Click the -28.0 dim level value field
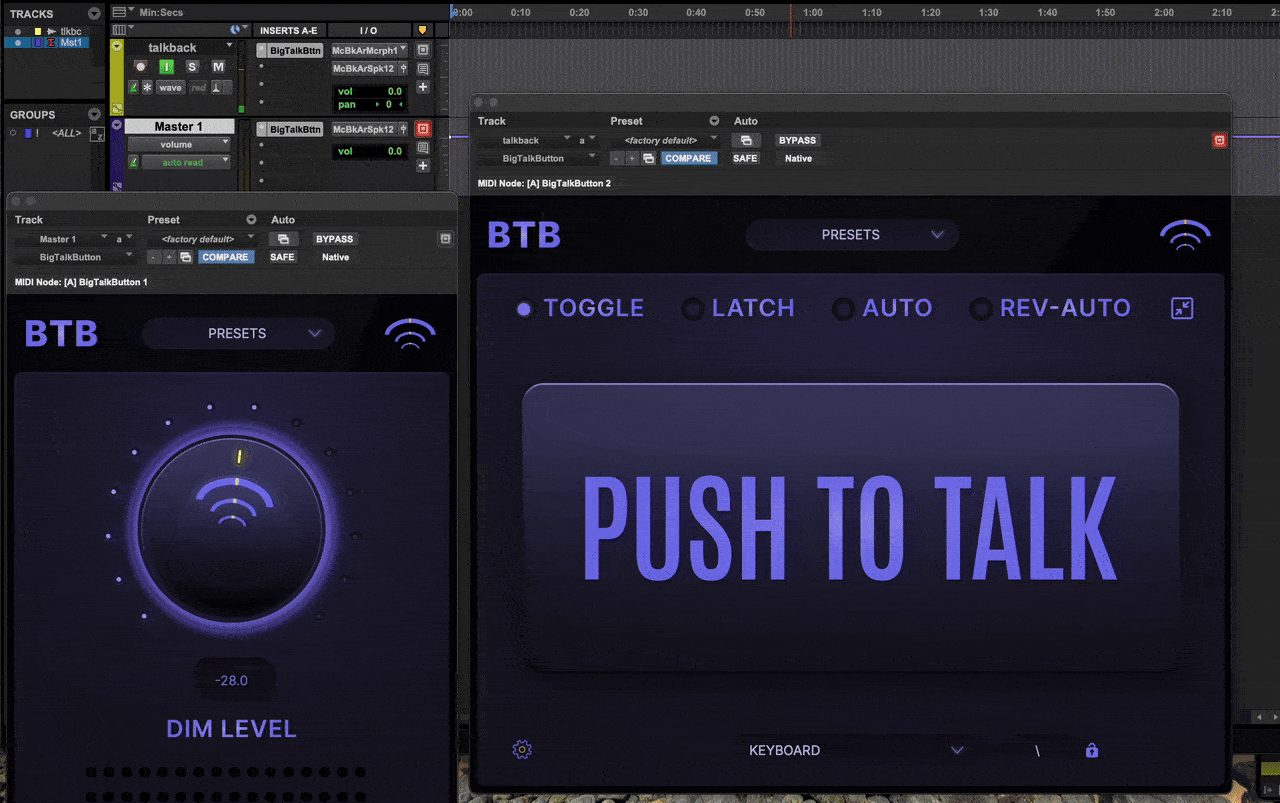1280x803 pixels. pyautogui.click(x=231, y=681)
